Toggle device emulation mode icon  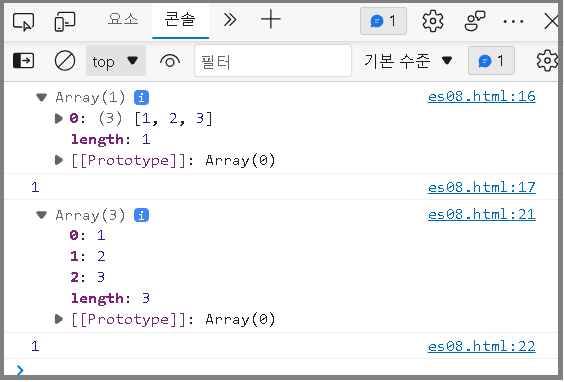point(65,21)
